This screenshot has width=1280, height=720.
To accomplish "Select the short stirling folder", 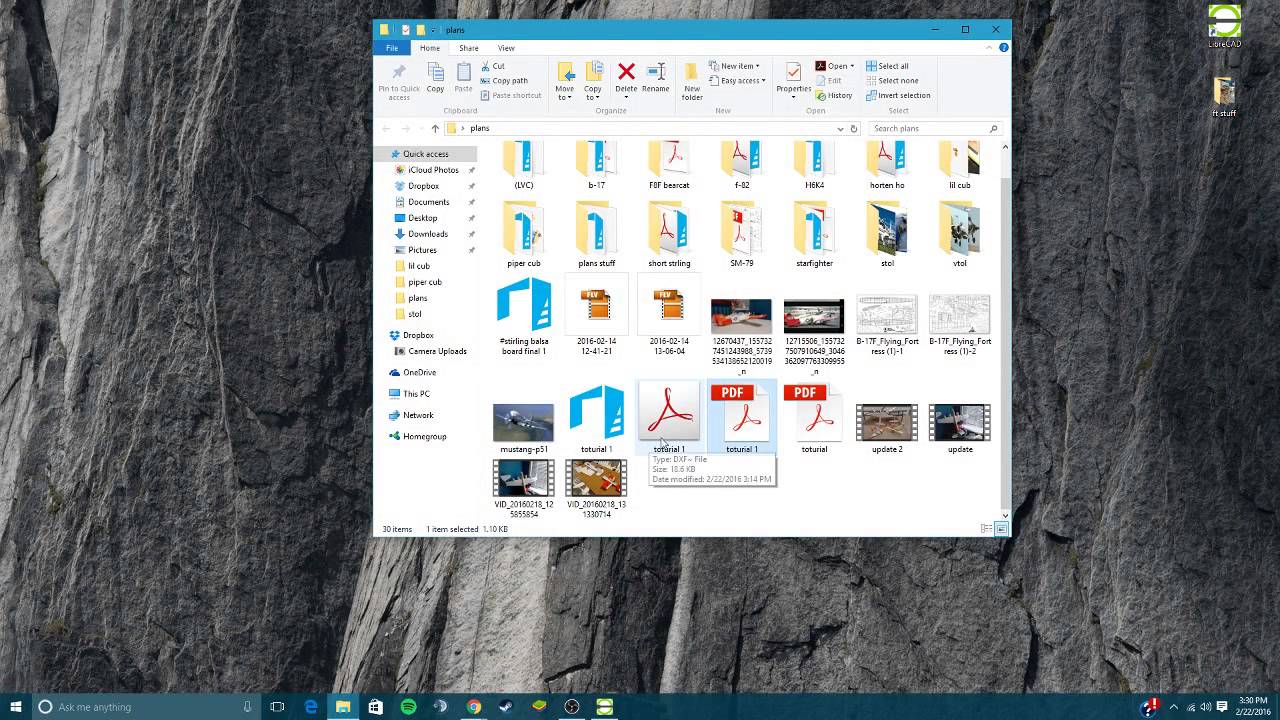I will (x=669, y=235).
